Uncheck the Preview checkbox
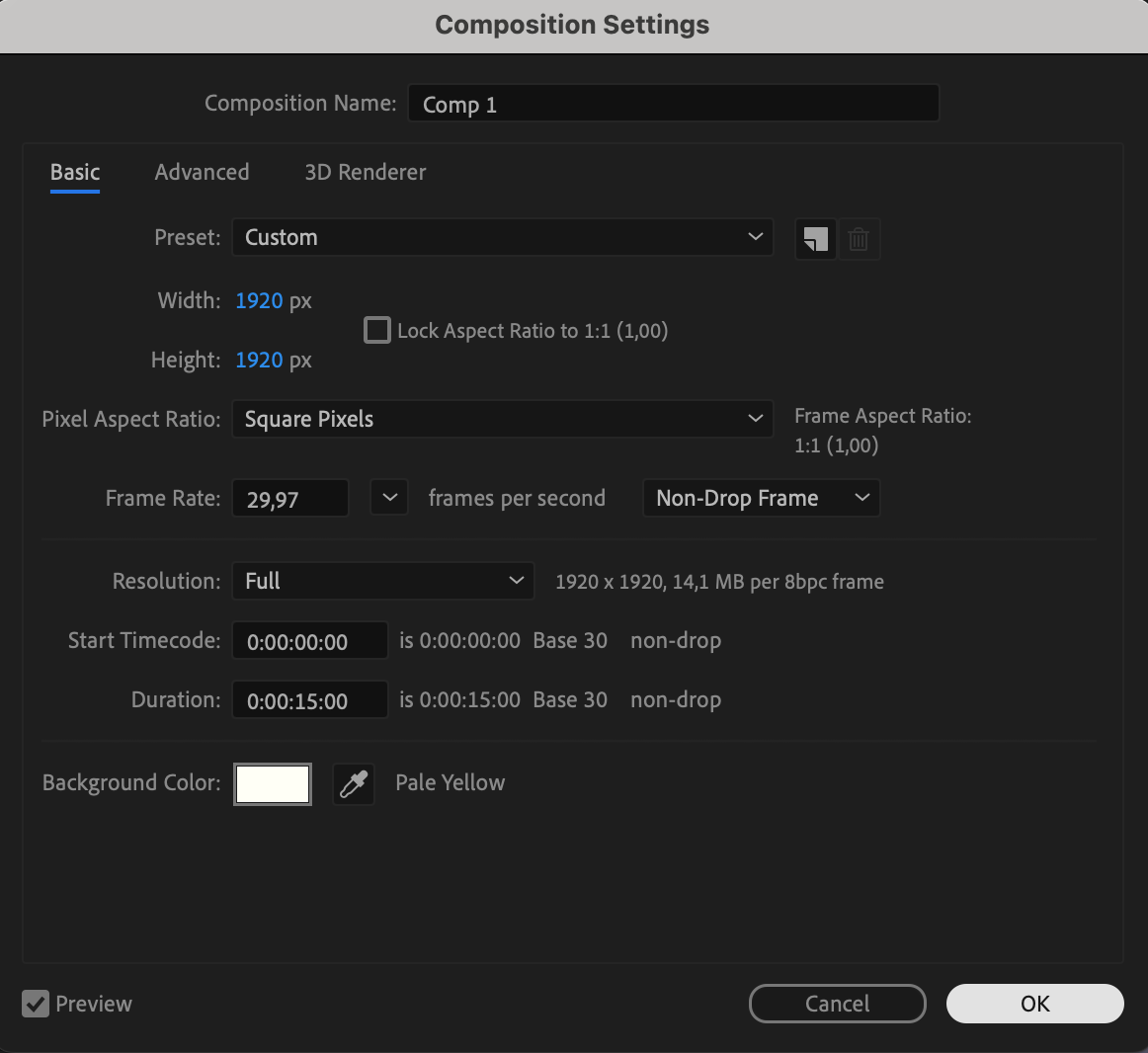Image resolution: width=1148 pixels, height=1053 pixels. pos(36,1004)
